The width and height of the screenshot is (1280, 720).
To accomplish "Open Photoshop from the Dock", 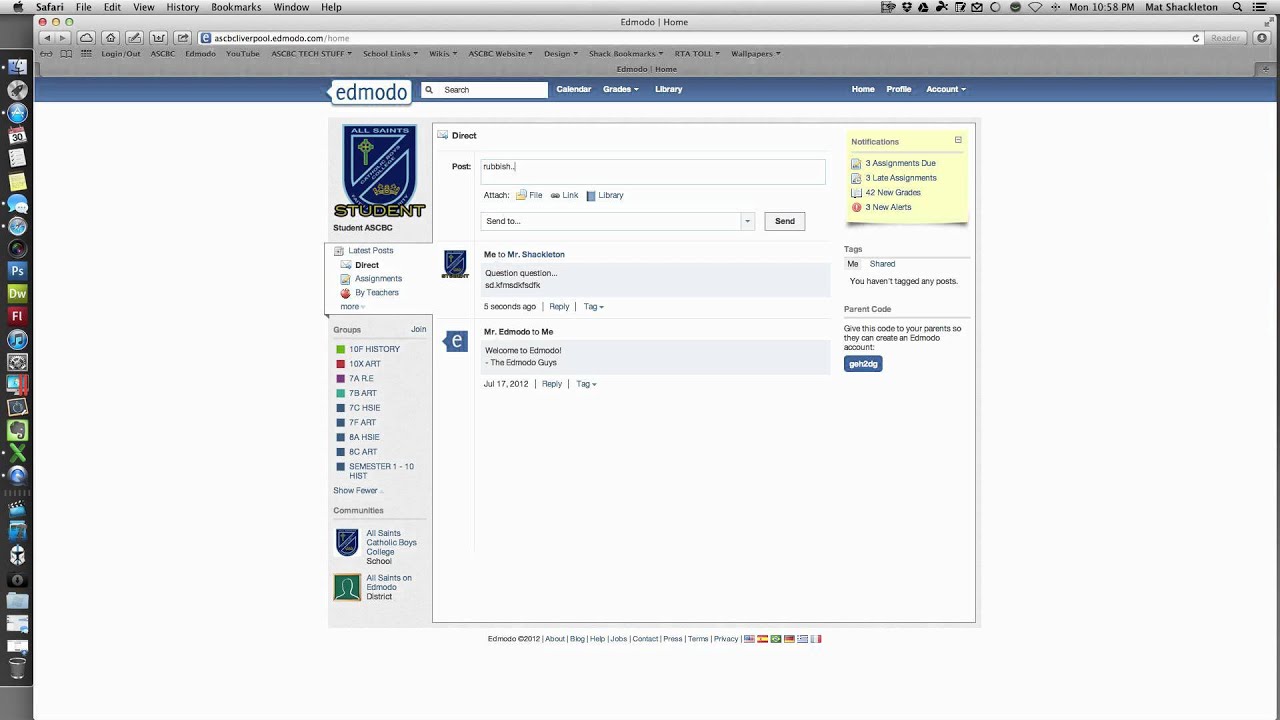I will pyautogui.click(x=17, y=270).
